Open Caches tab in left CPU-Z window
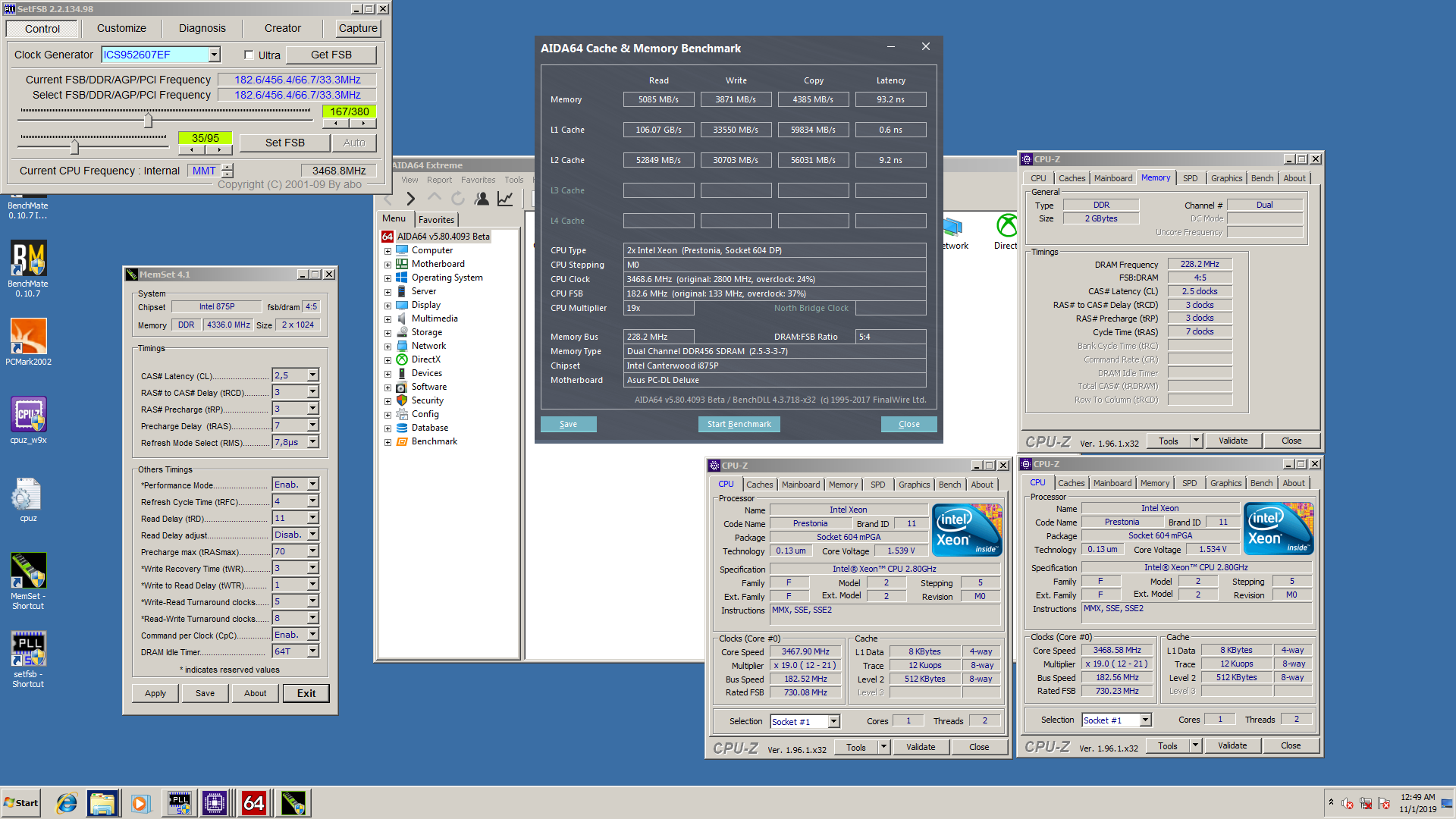 pos(759,485)
